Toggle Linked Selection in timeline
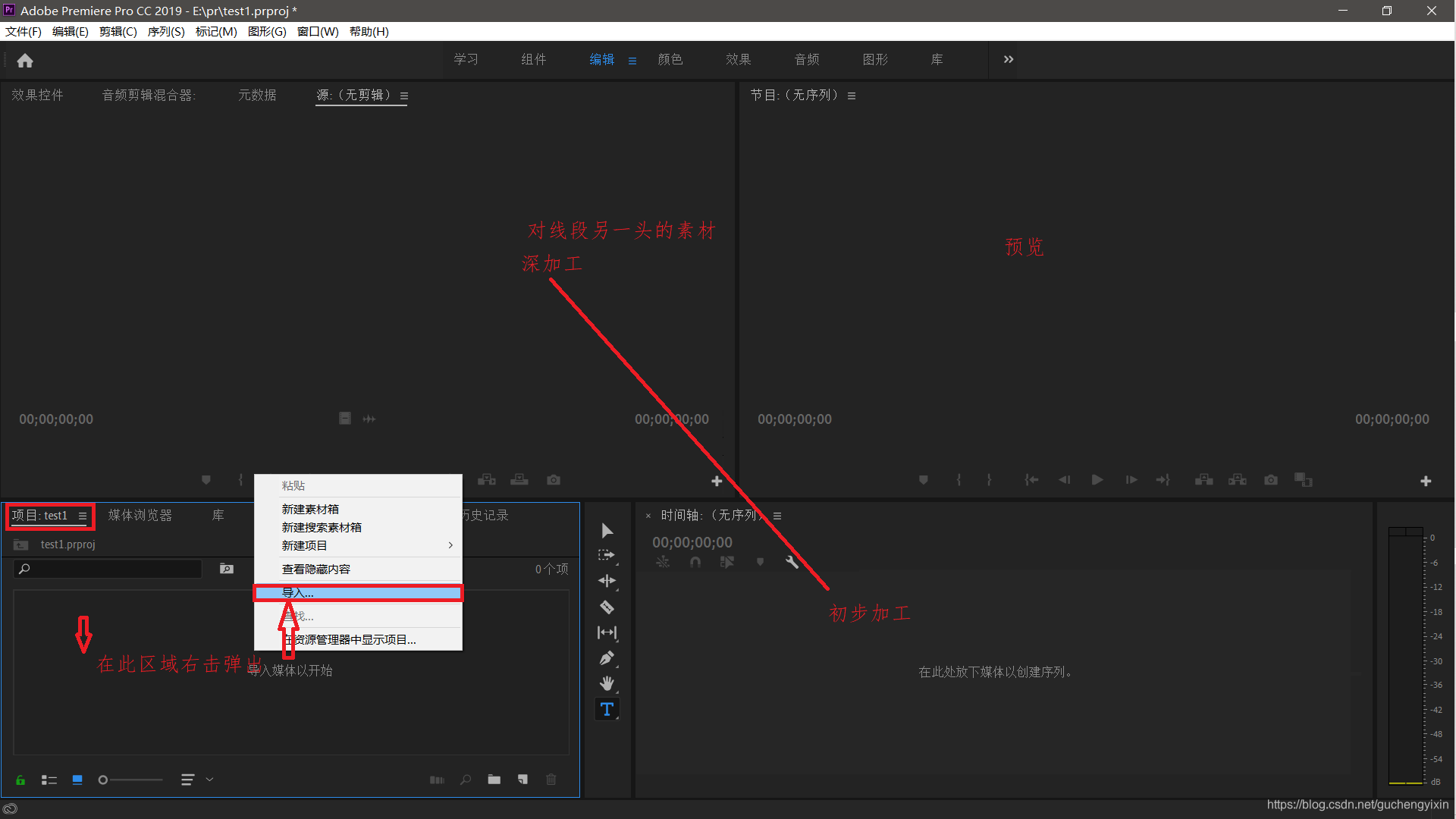 point(727,562)
